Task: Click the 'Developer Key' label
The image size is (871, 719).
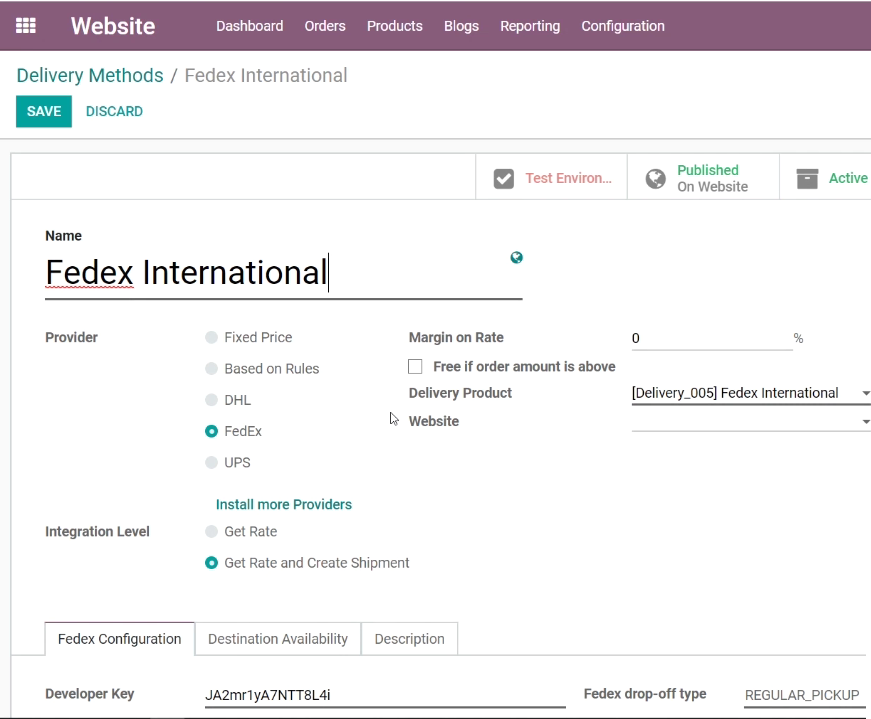Action: coord(89,694)
